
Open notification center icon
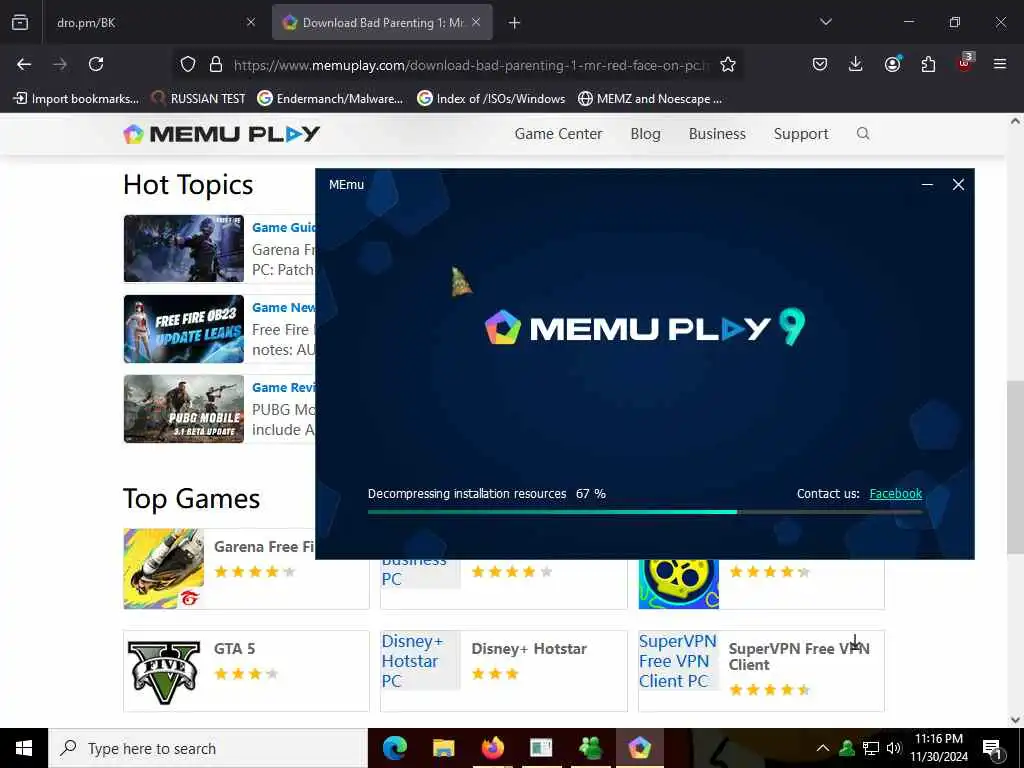click(x=992, y=748)
